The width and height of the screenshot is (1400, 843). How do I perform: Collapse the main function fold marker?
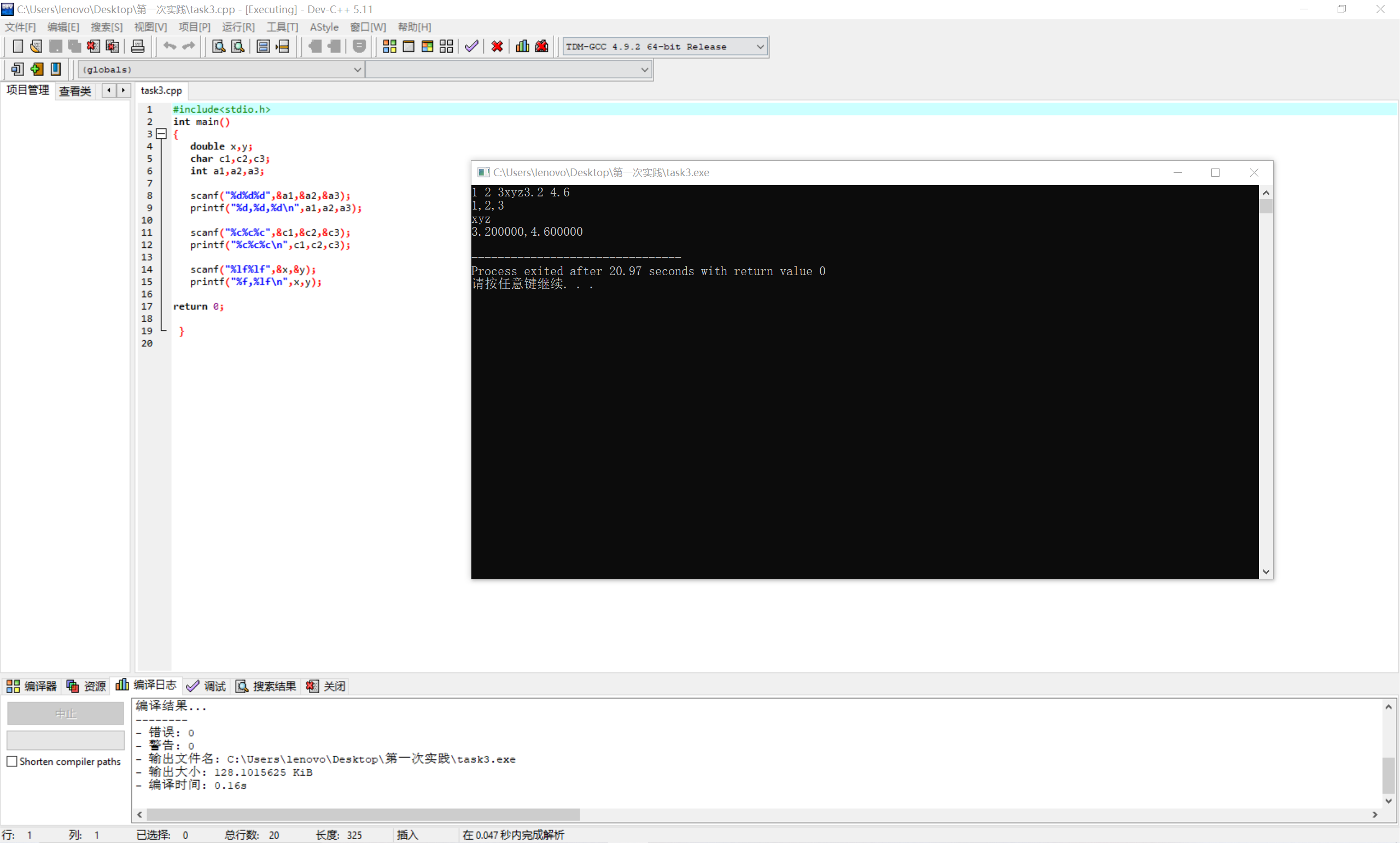[161, 134]
